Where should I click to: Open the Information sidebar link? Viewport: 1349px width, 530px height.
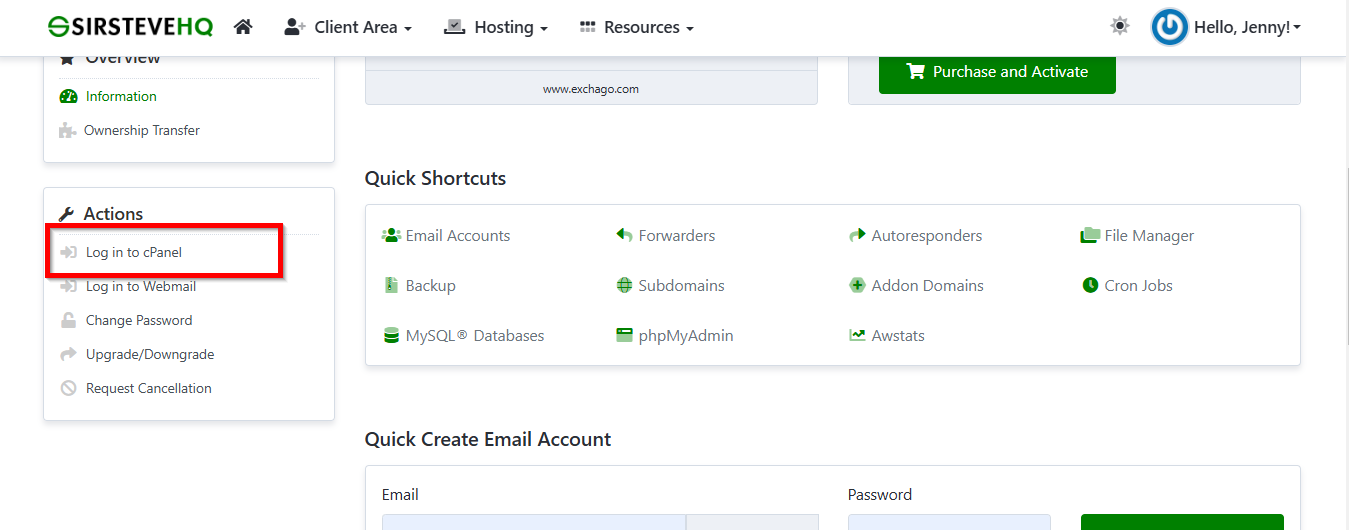coord(121,96)
